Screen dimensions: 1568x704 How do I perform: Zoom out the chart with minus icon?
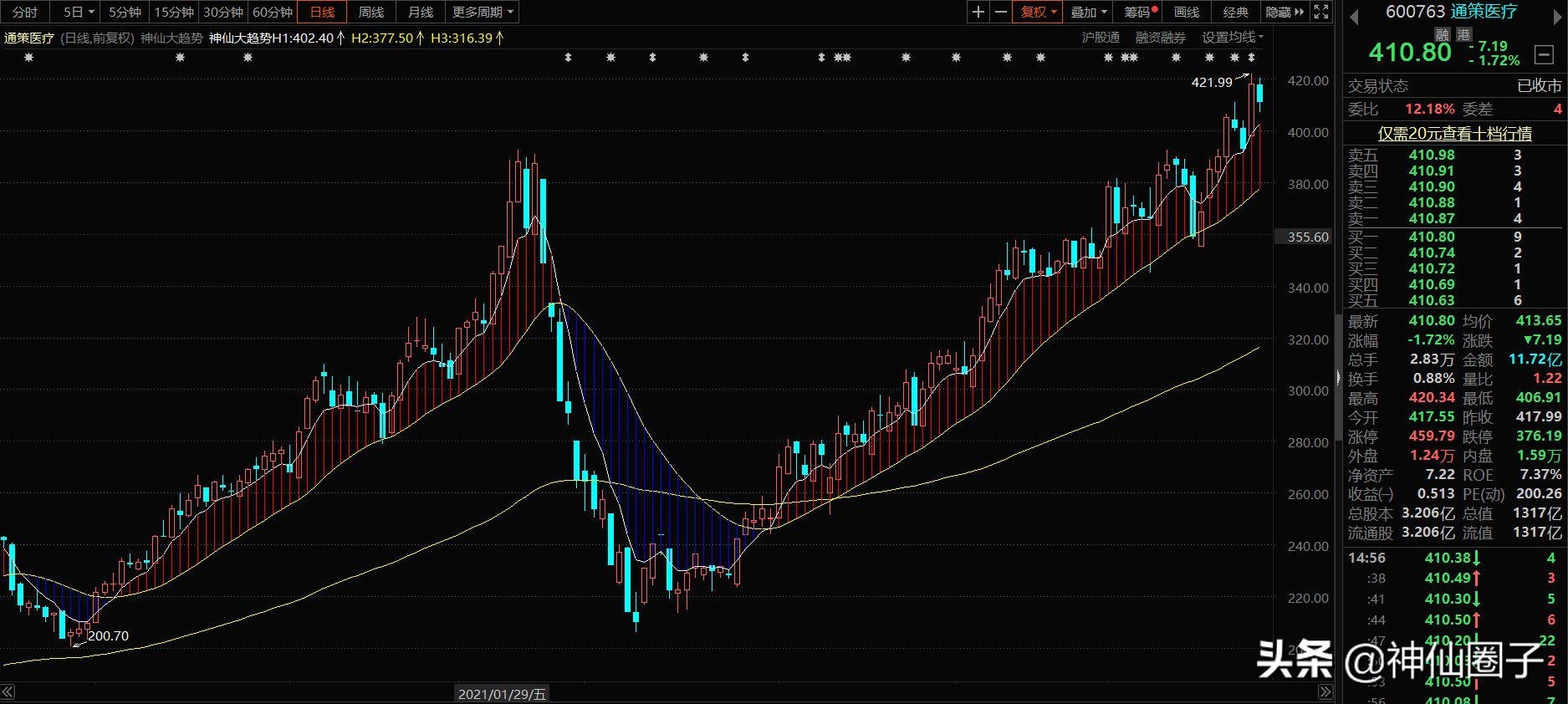pyautogui.click(x=1001, y=12)
